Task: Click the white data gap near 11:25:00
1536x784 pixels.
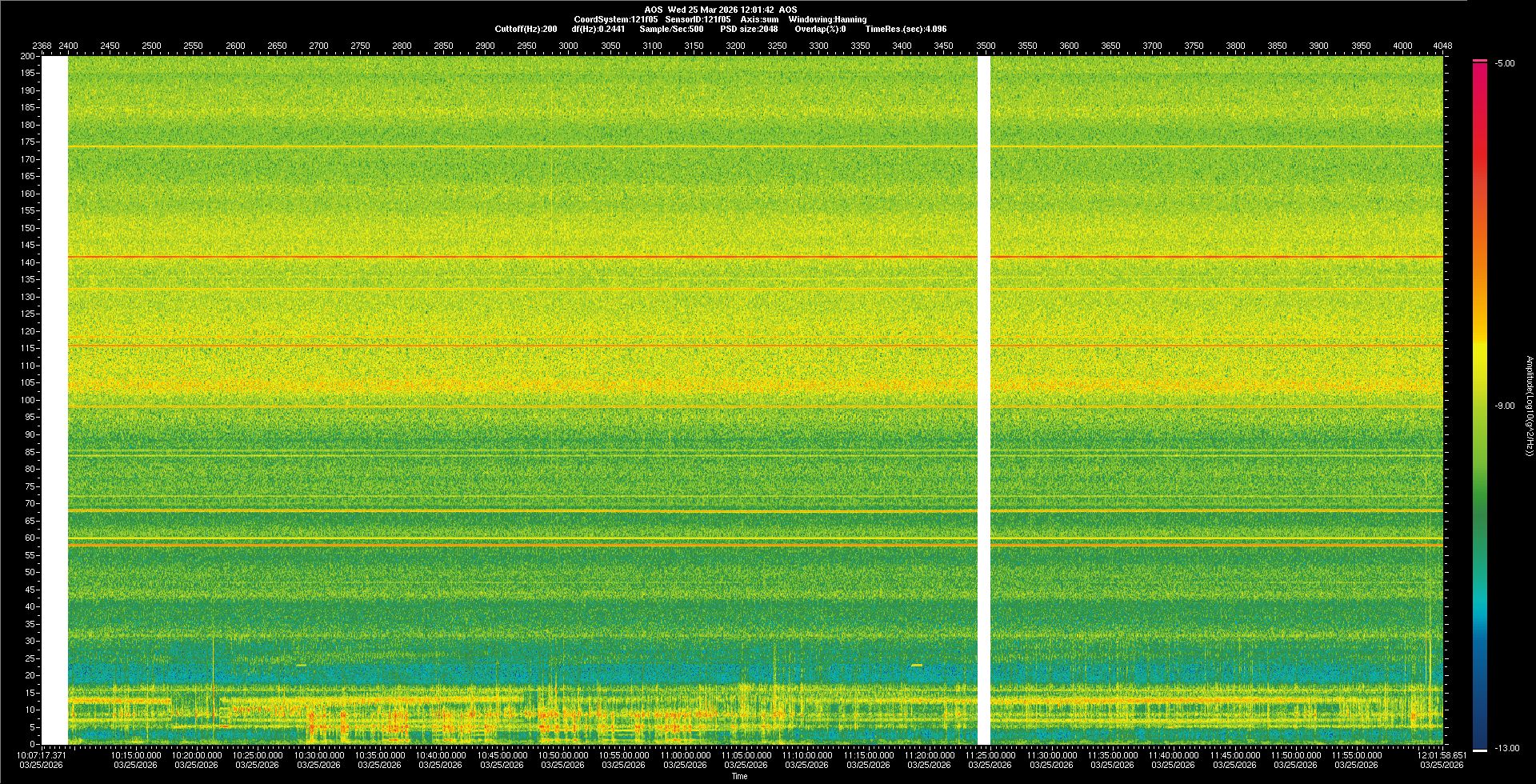Action: [984, 400]
